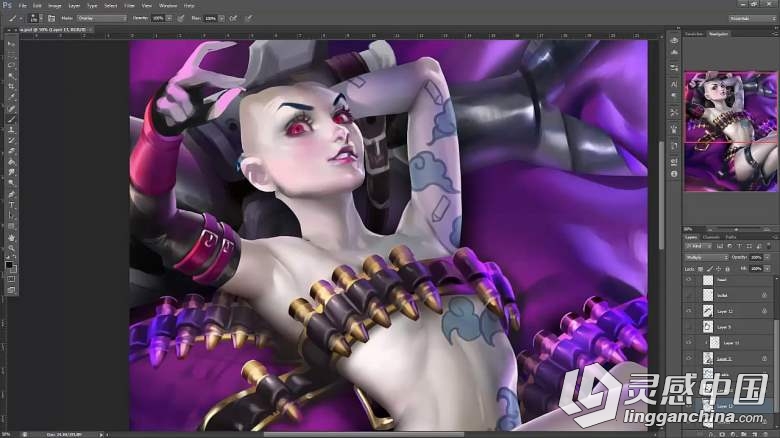Select the Blur tool
The width and height of the screenshot is (780, 438).
pyautogui.click(x=11, y=173)
